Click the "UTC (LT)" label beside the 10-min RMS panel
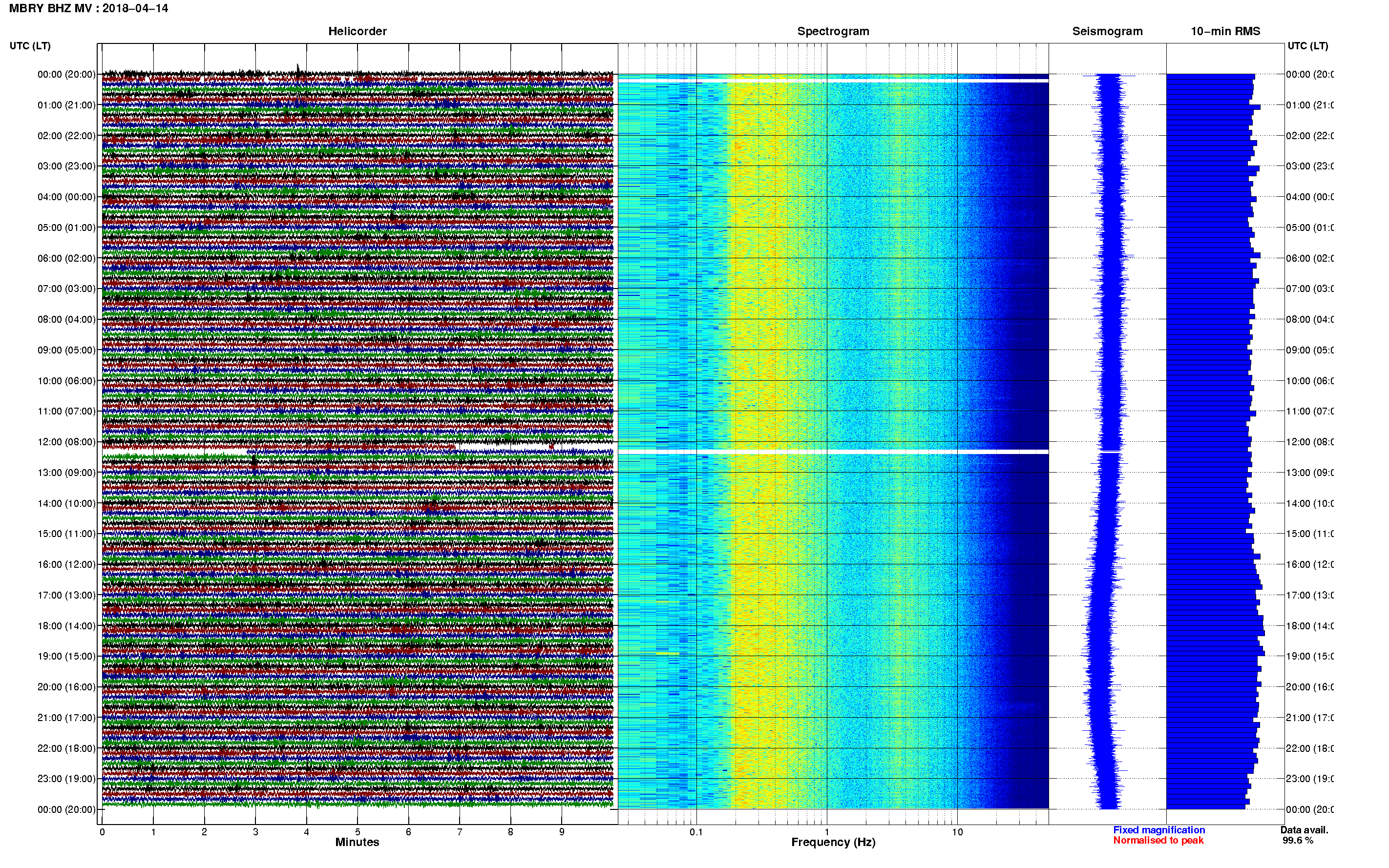This screenshot has height=868, width=1389. coord(1307,46)
